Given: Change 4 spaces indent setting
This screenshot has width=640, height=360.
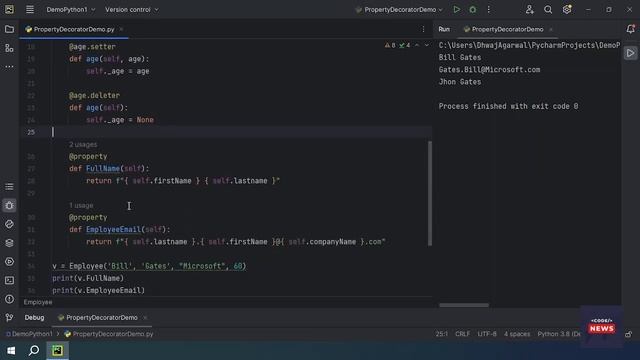Looking at the screenshot, I should 517,334.
